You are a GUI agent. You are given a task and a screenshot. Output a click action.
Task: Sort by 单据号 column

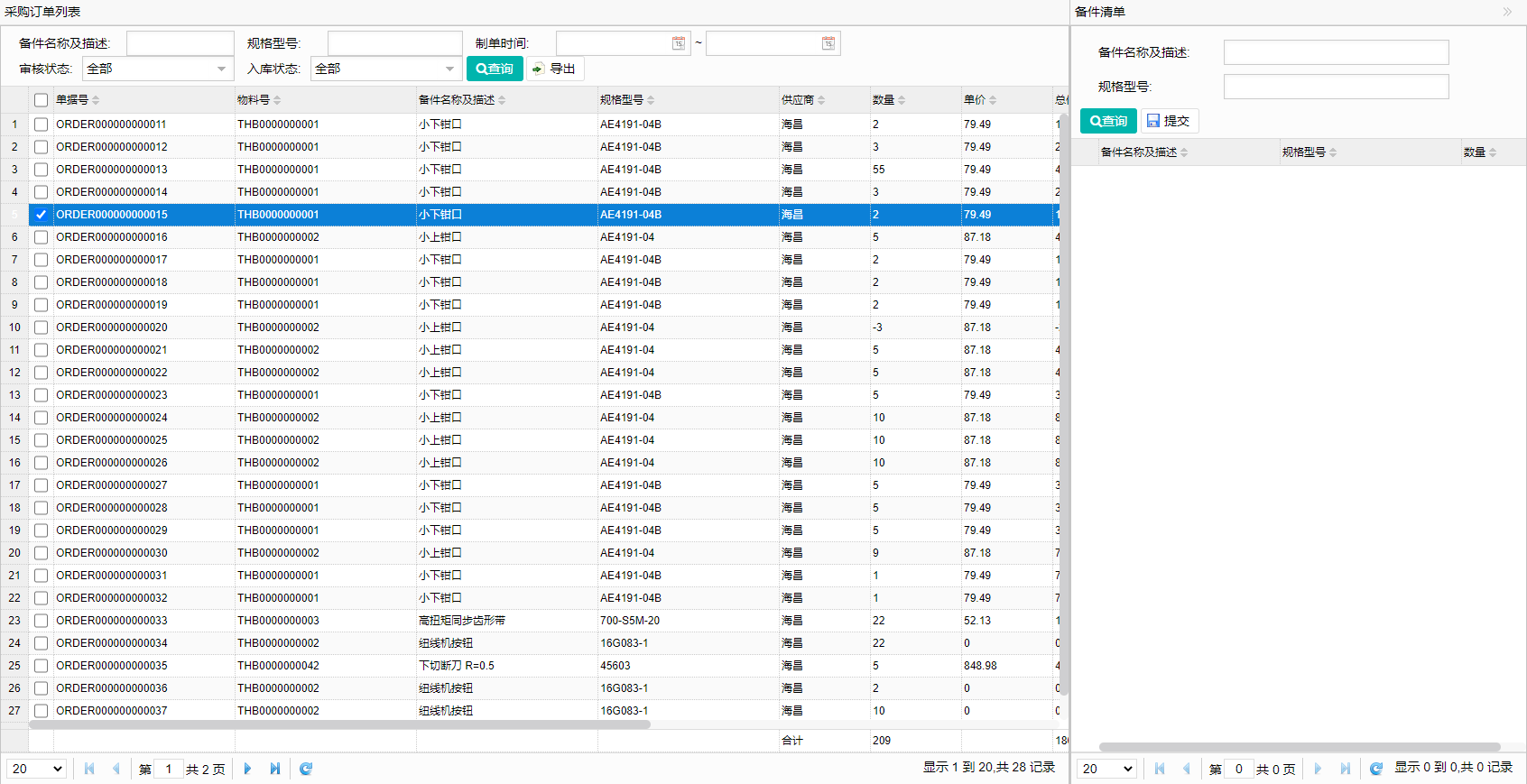pyautogui.click(x=78, y=100)
